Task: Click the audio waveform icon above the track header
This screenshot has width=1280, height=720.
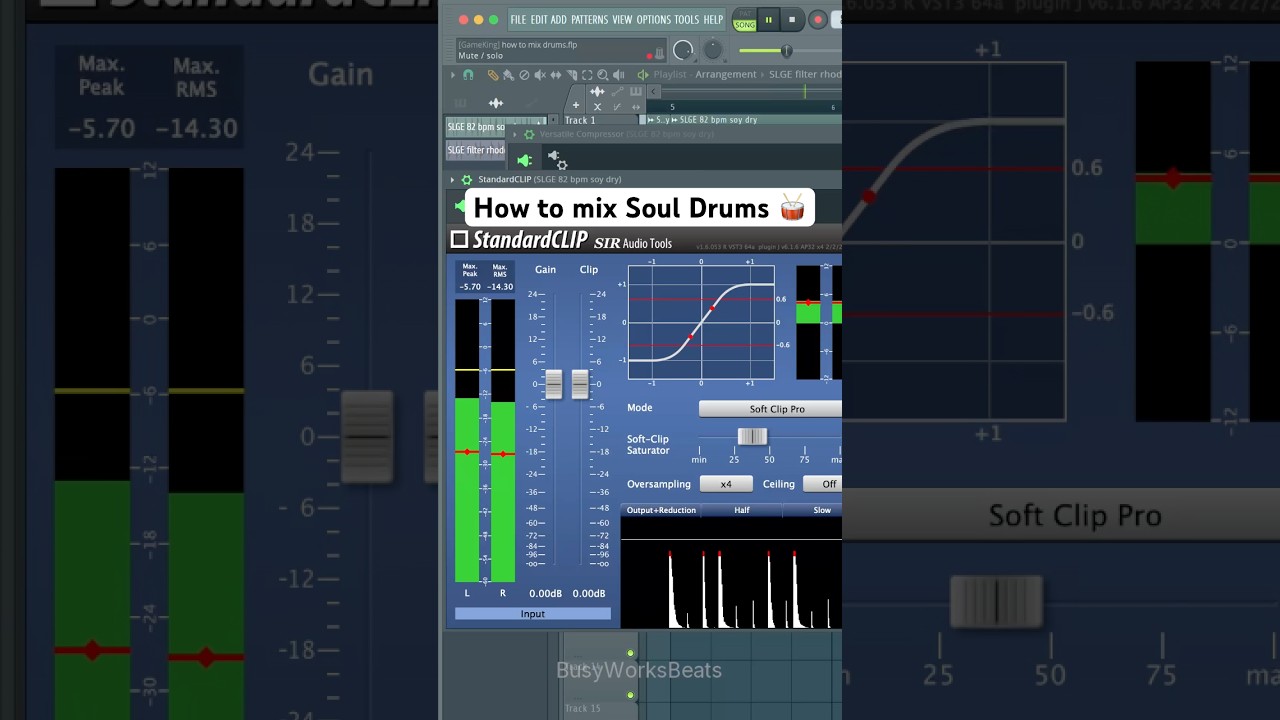Action: pyautogui.click(x=597, y=92)
